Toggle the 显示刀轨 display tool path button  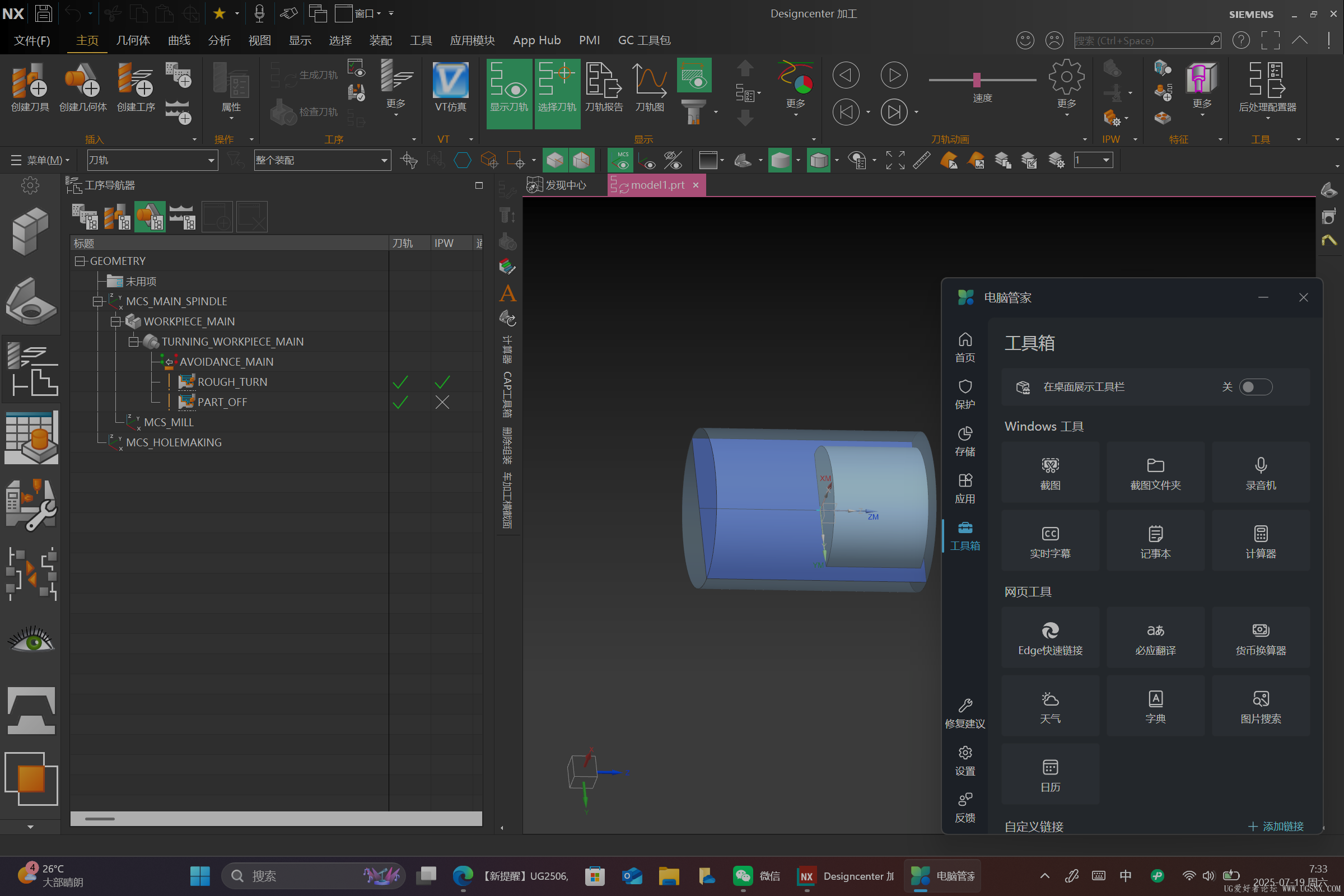[x=508, y=87]
